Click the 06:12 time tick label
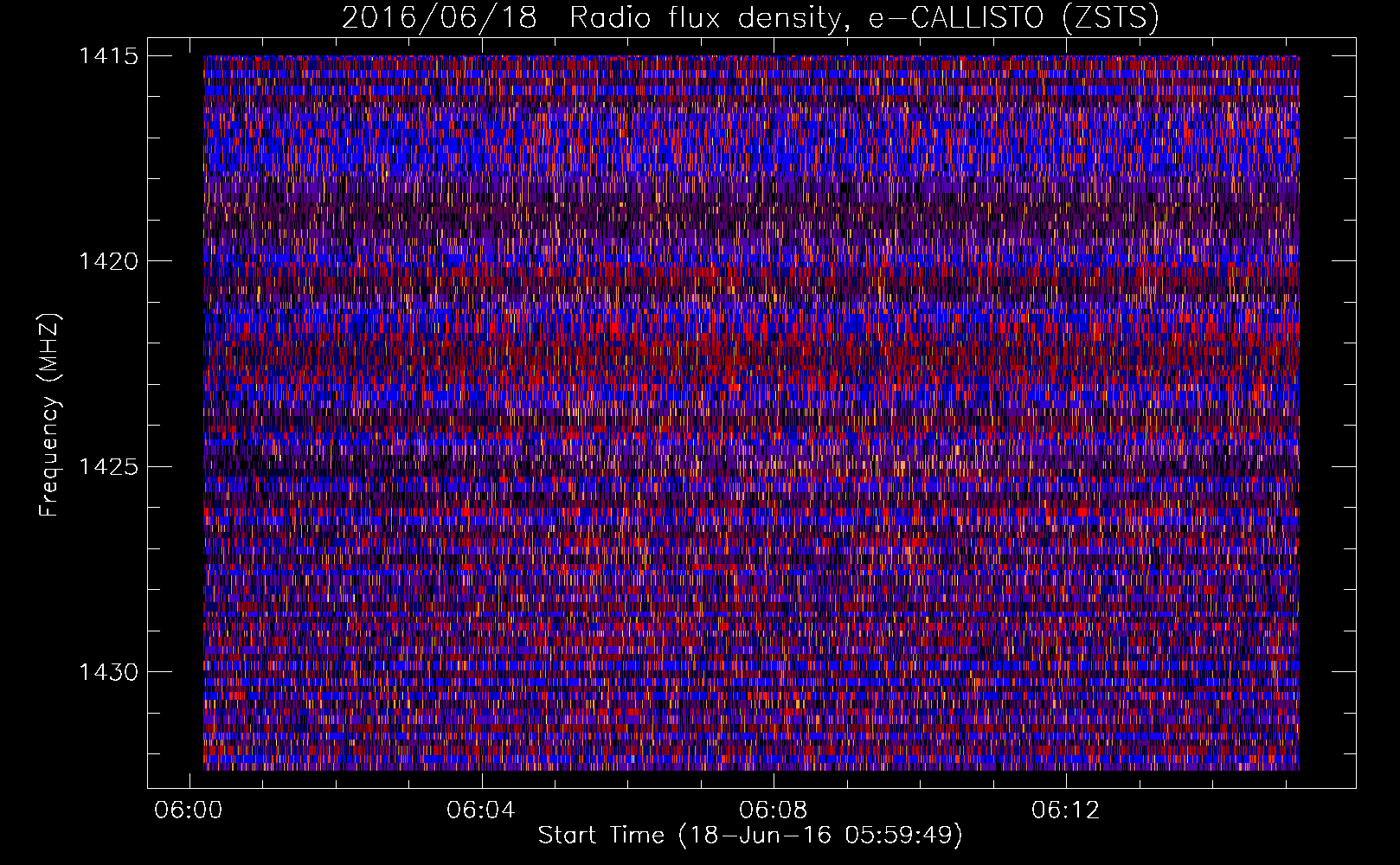The height and width of the screenshot is (865, 1400). 1065,810
